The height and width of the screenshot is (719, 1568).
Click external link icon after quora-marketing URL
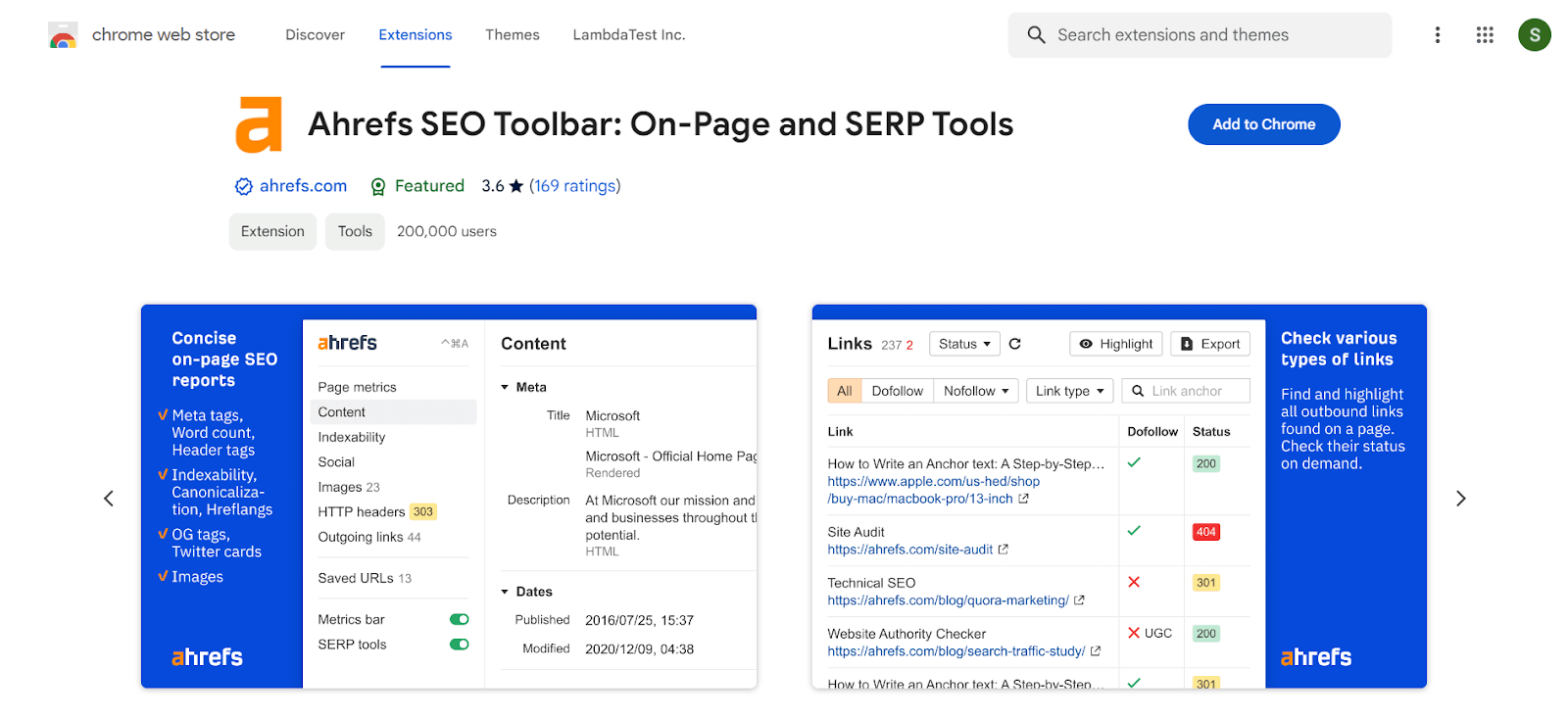1079,600
